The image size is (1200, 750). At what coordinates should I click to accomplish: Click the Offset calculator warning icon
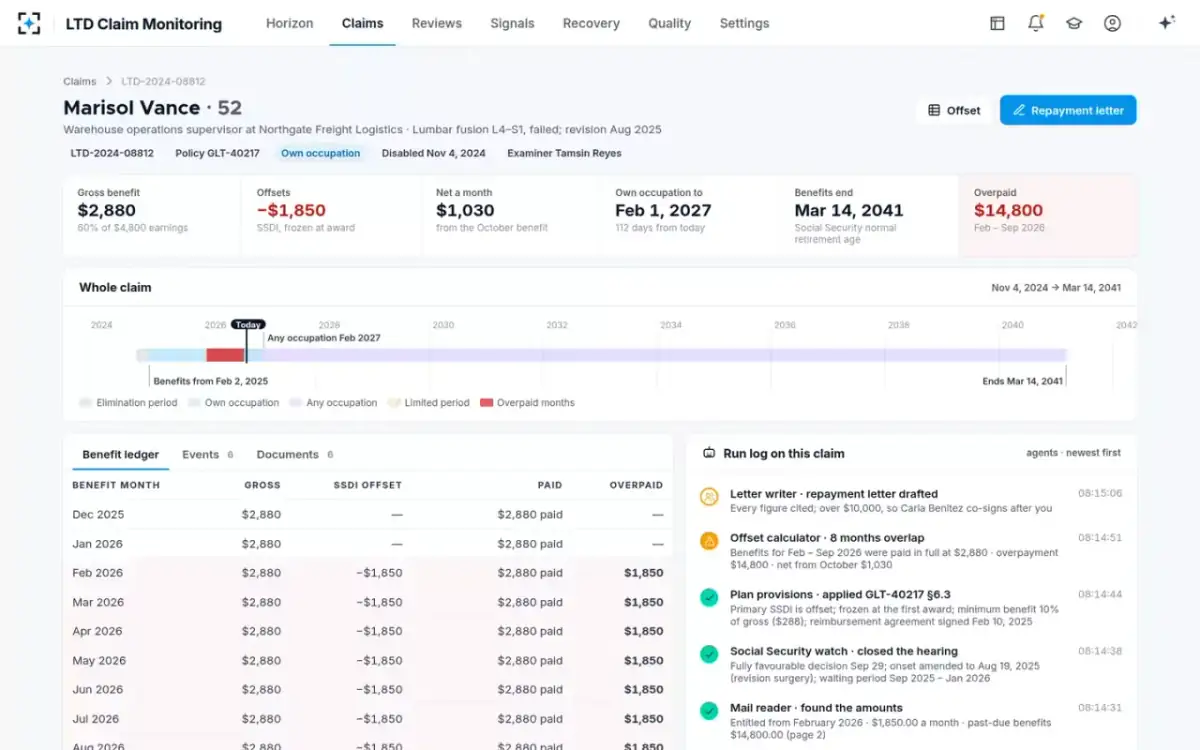[x=709, y=540]
